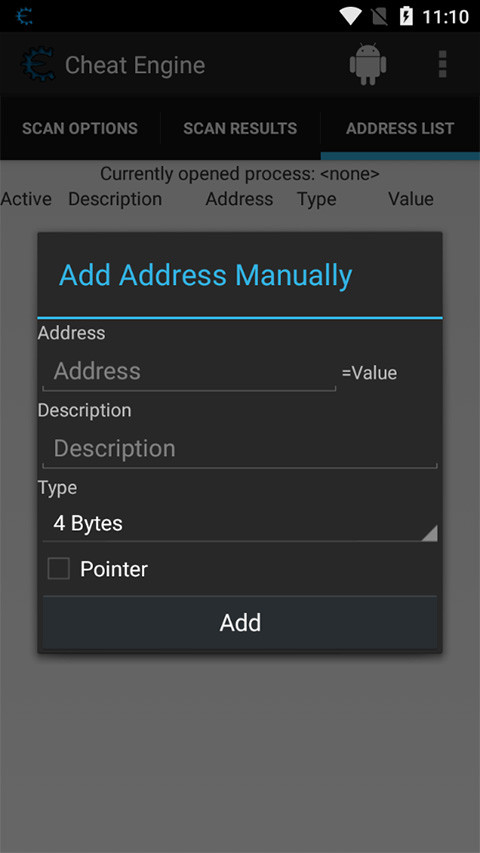Switch to the Scan Options tab

(x=80, y=128)
